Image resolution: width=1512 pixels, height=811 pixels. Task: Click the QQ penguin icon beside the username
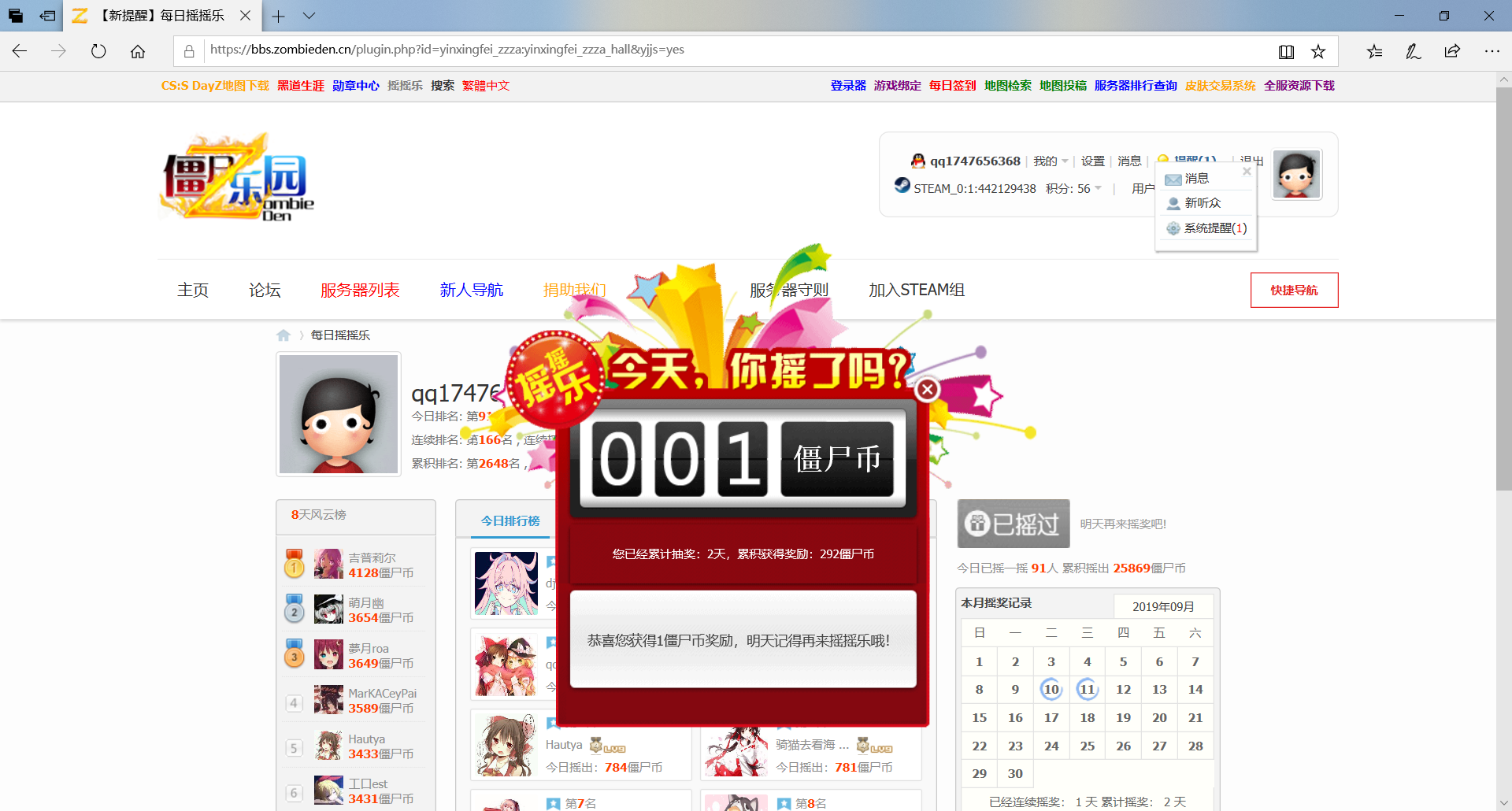(917, 161)
